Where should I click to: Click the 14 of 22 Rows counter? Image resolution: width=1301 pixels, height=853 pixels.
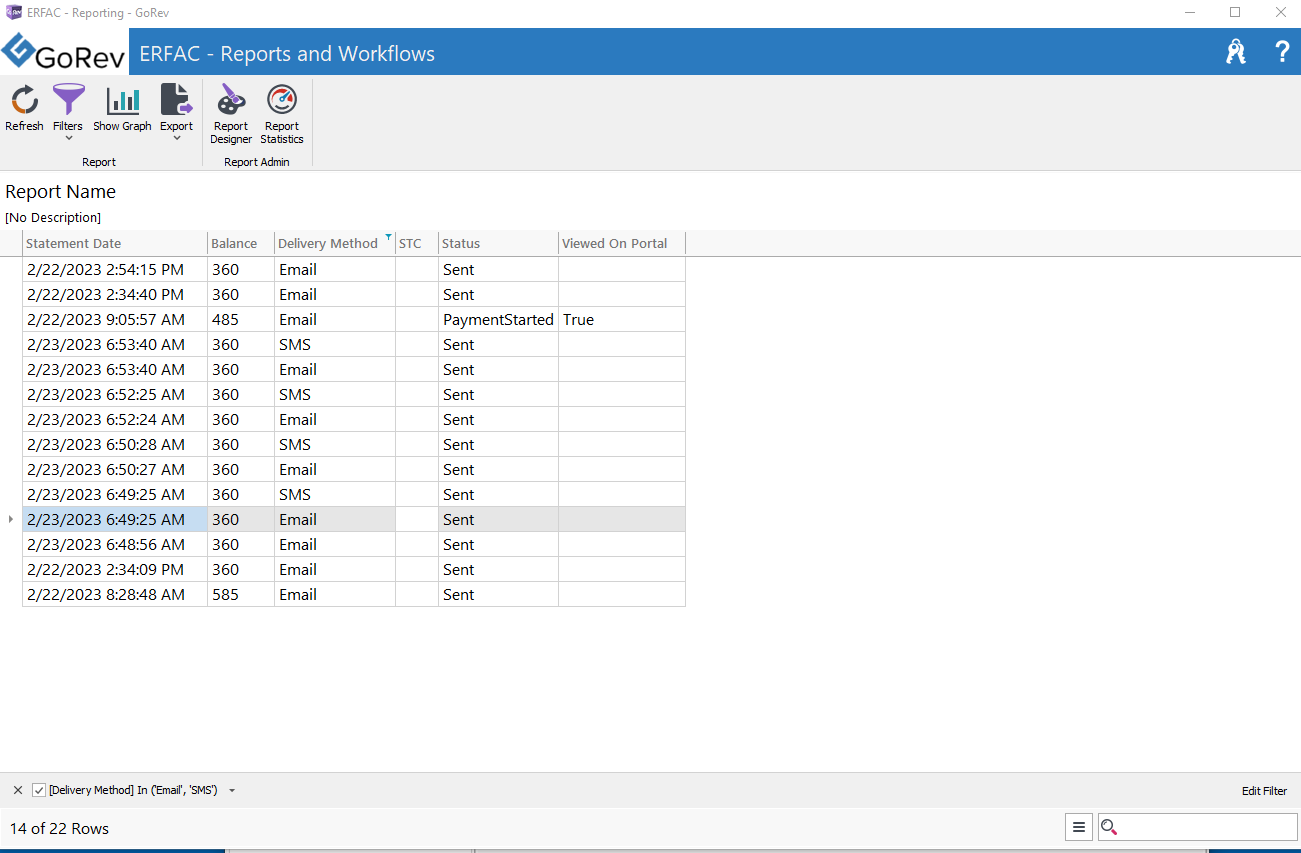59,828
